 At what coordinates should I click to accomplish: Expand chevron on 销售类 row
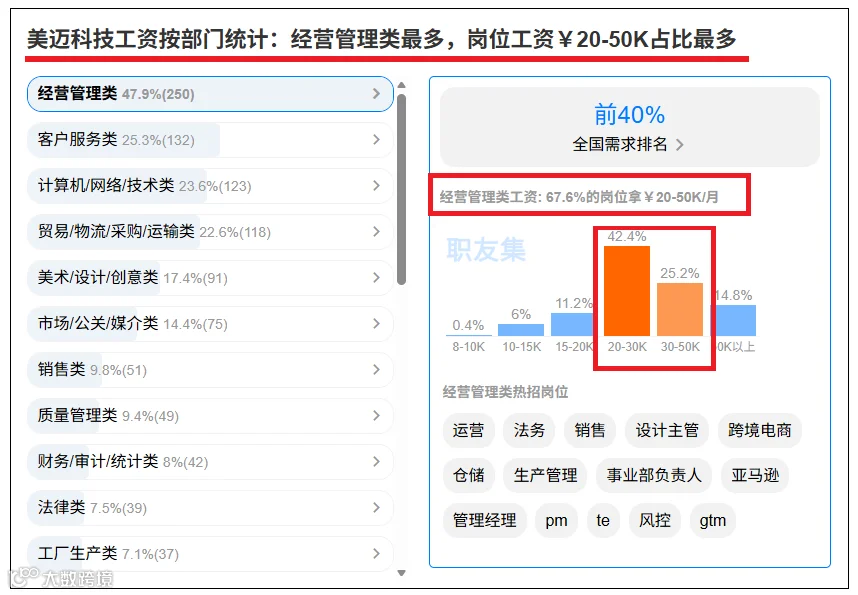(x=376, y=369)
